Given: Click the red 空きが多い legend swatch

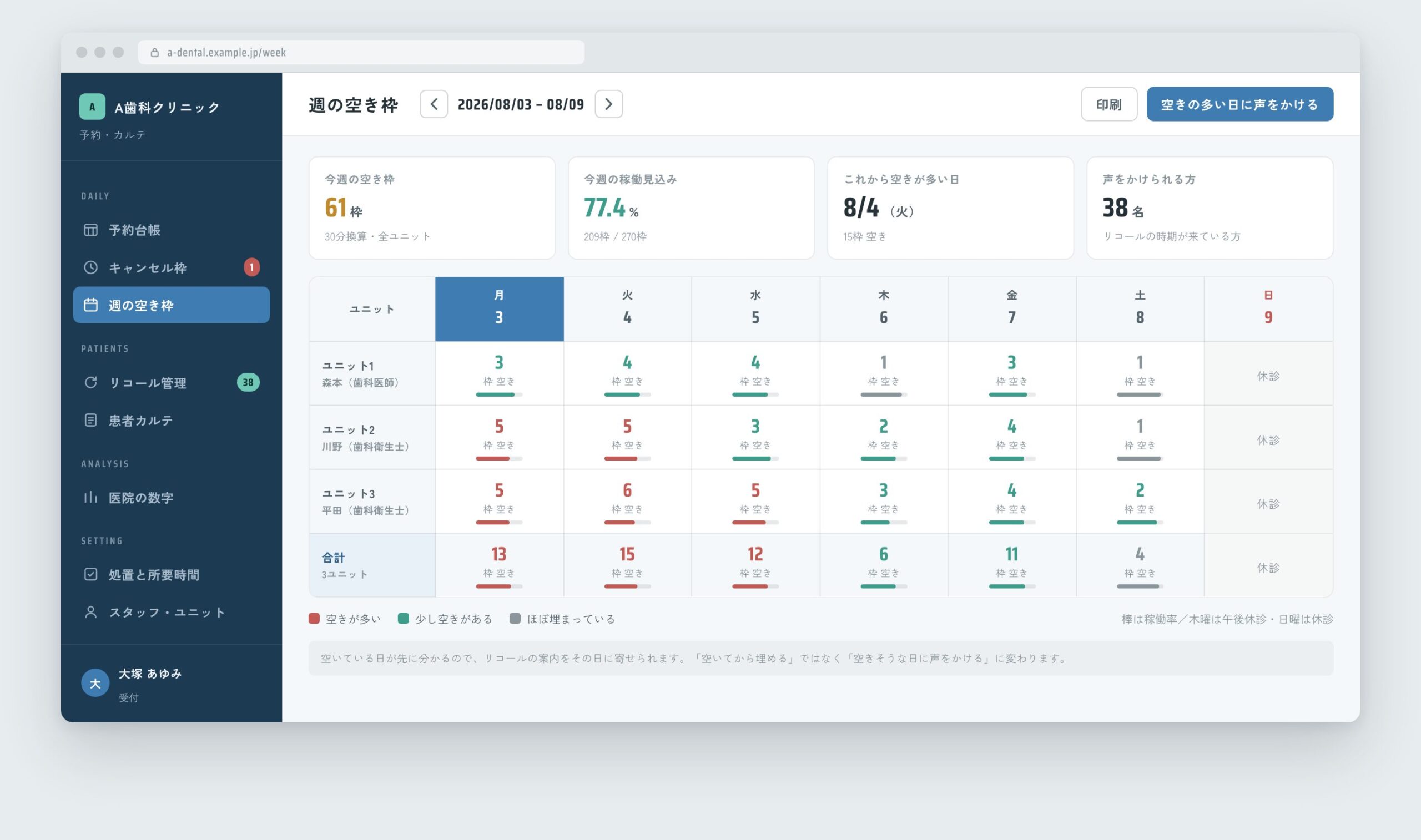Looking at the screenshot, I should tap(314, 619).
